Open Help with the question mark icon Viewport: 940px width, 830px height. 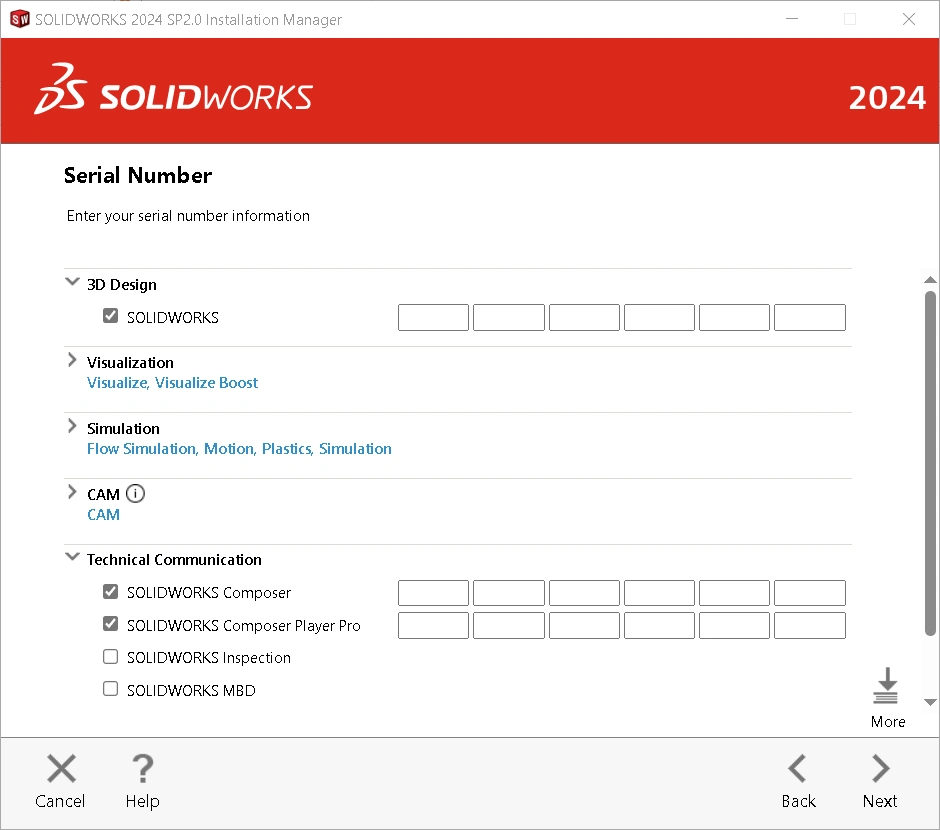(x=143, y=768)
